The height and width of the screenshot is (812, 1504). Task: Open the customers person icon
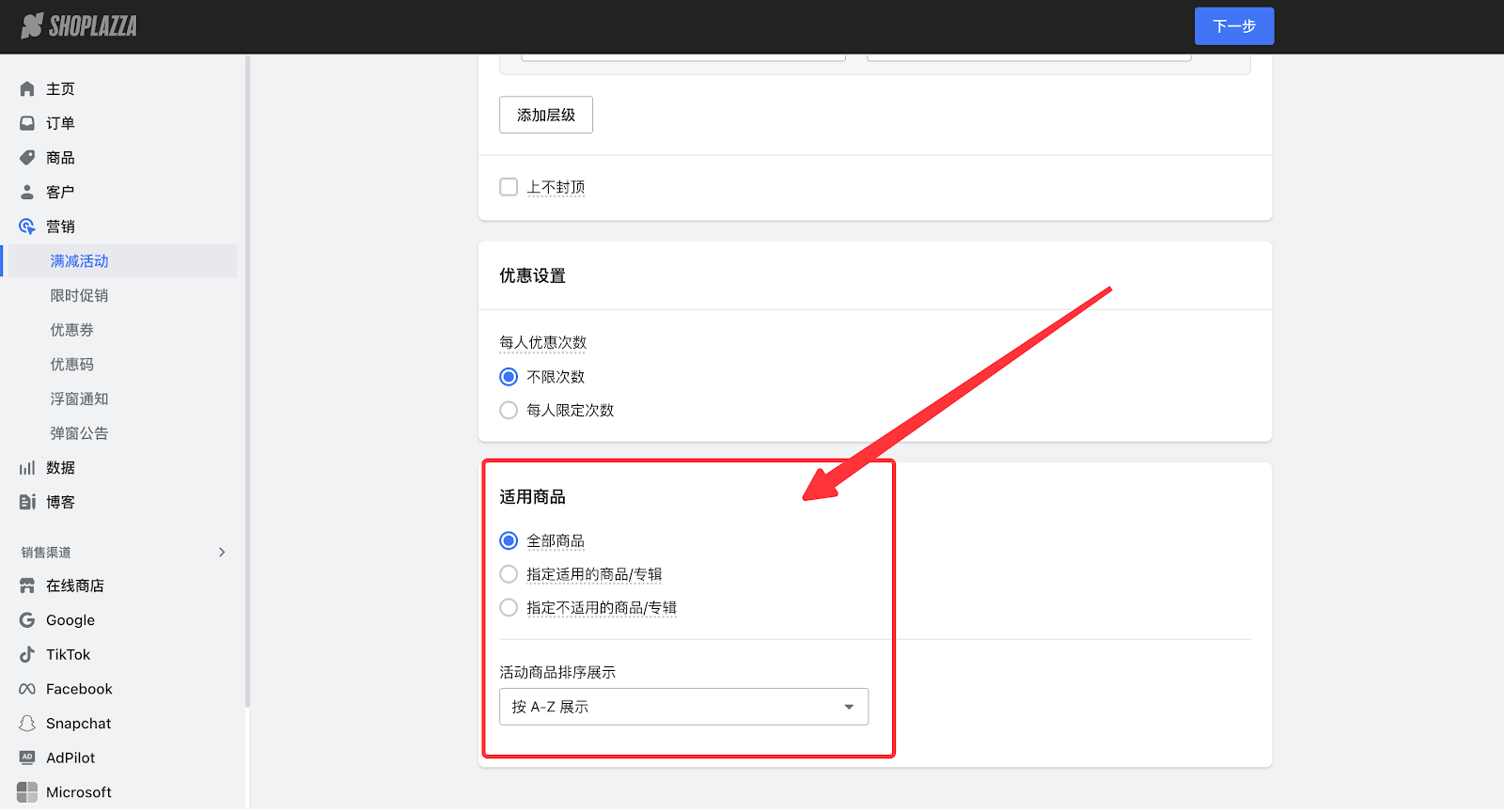coord(27,192)
